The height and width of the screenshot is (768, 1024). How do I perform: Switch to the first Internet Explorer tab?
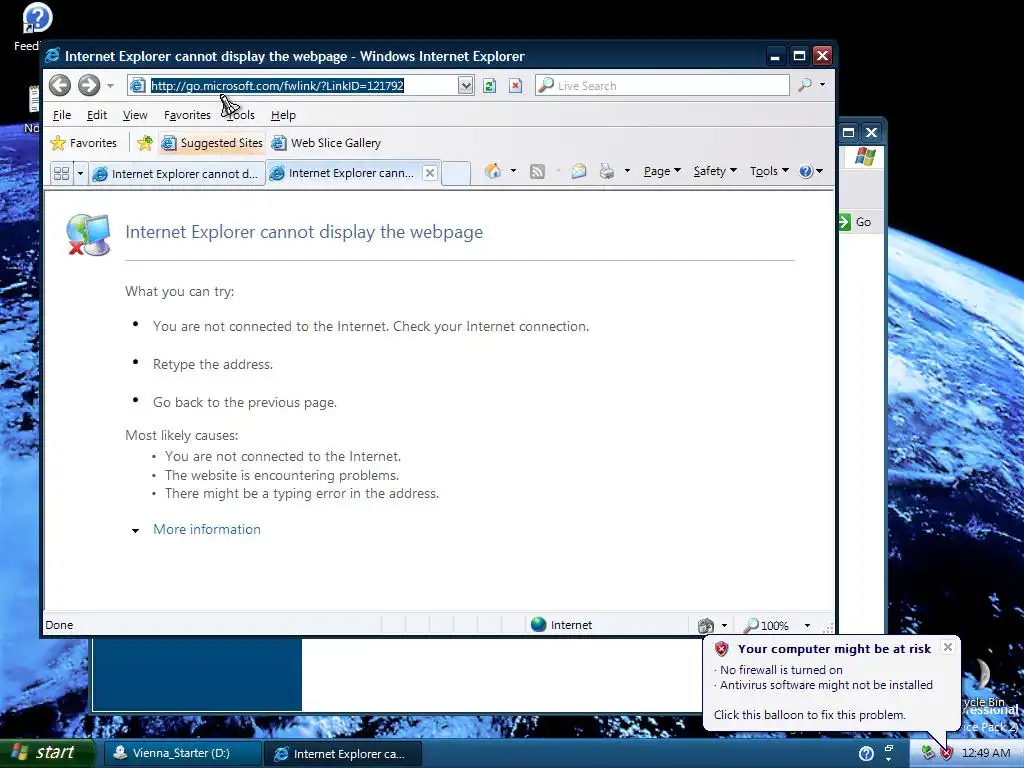[176, 174]
